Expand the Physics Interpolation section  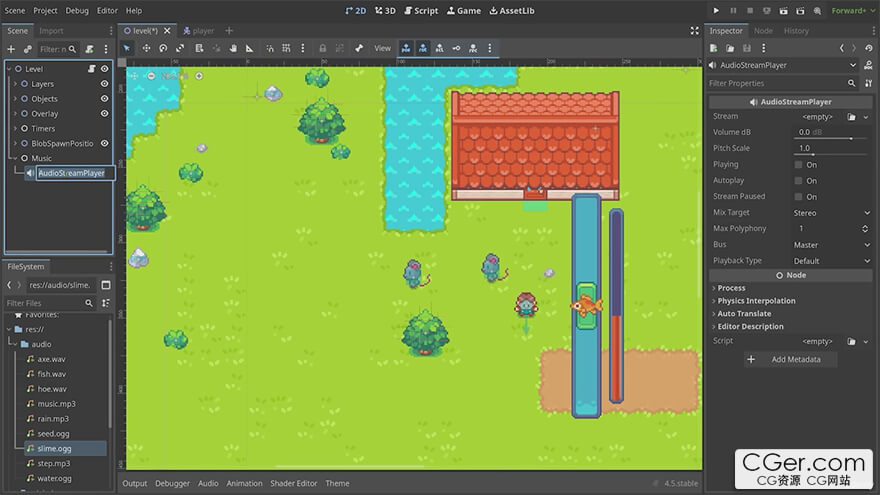coord(756,301)
